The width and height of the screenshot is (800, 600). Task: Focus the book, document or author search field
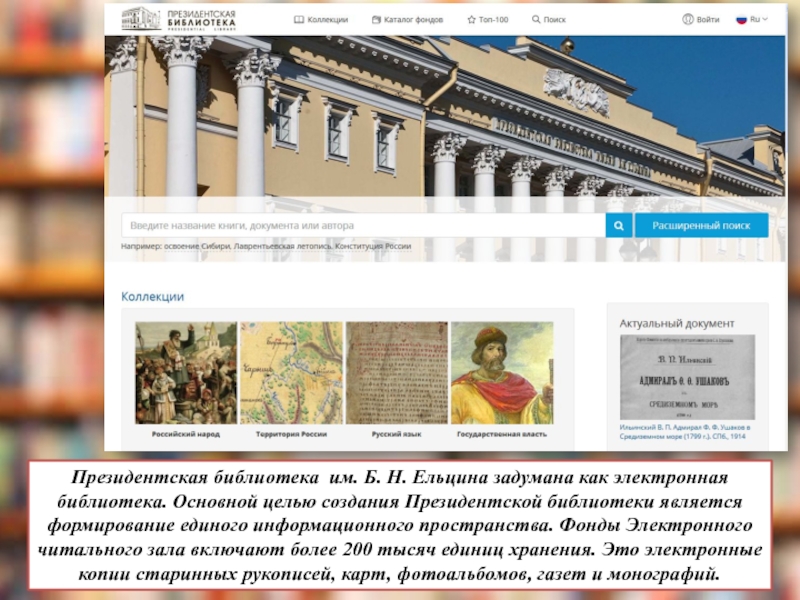[x=362, y=226]
